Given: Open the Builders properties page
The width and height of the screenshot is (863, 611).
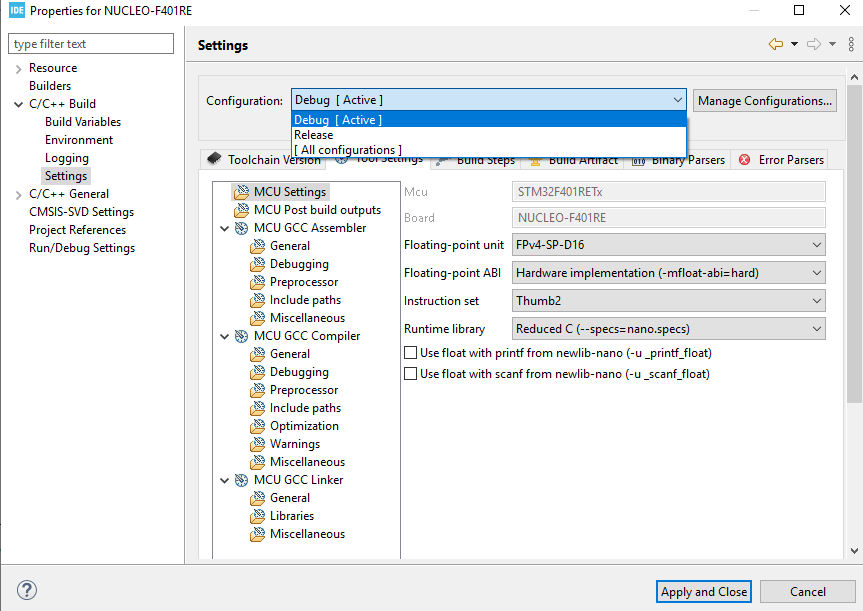Looking at the screenshot, I should 50,86.
